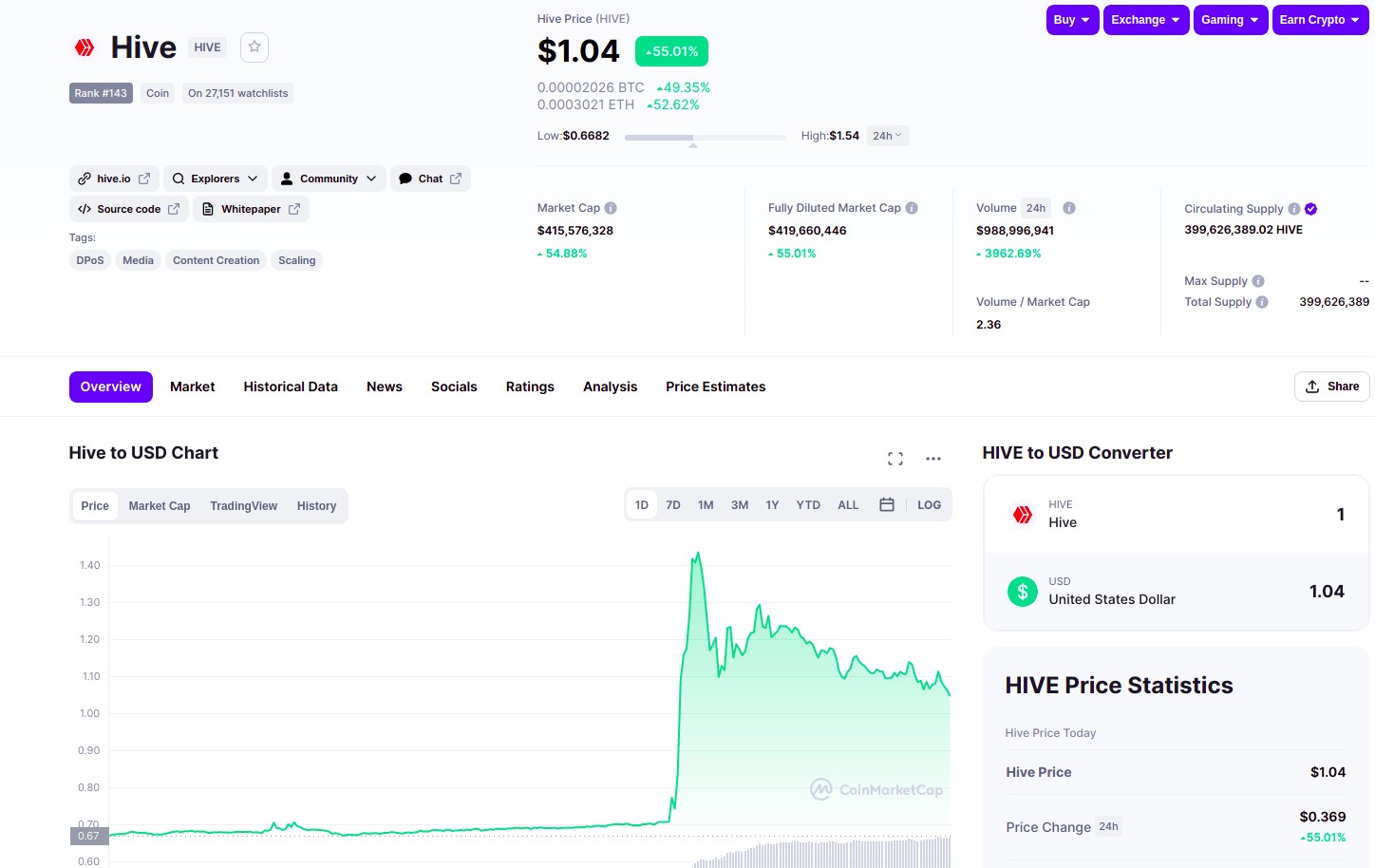Image resolution: width=1375 pixels, height=868 pixels.
Task: Select the History chart view
Action: 316,506
